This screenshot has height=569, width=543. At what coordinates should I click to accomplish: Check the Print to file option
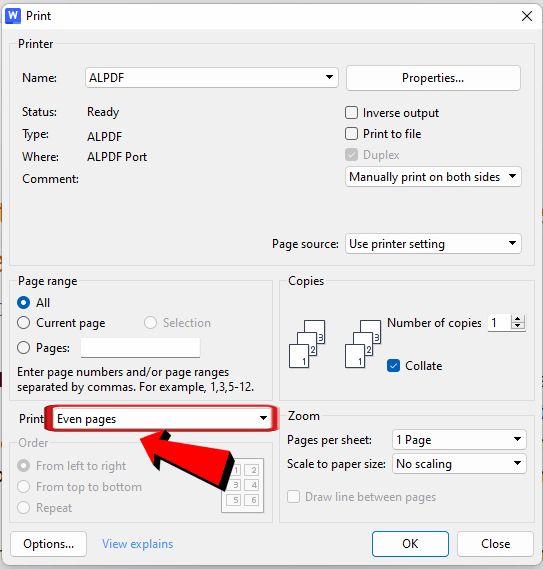pos(351,134)
